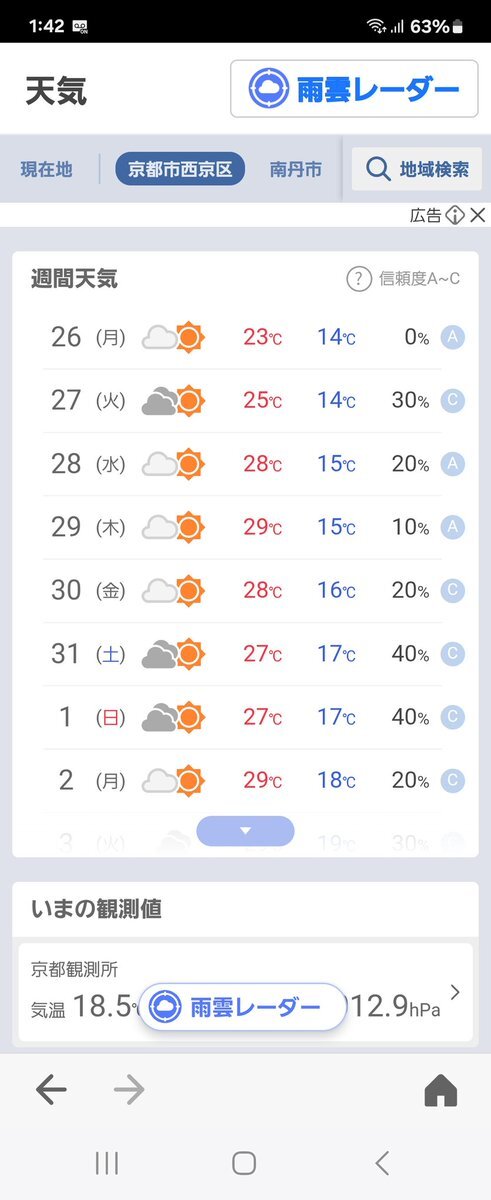
Task: Open 地域検索 region search
Action: [x=417, y=169]
